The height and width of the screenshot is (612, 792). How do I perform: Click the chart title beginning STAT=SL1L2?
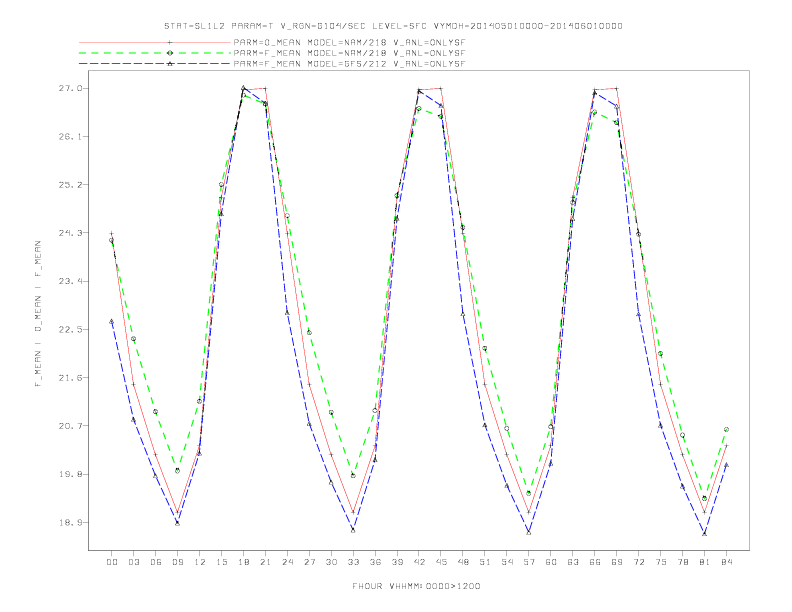coord(393,26)
